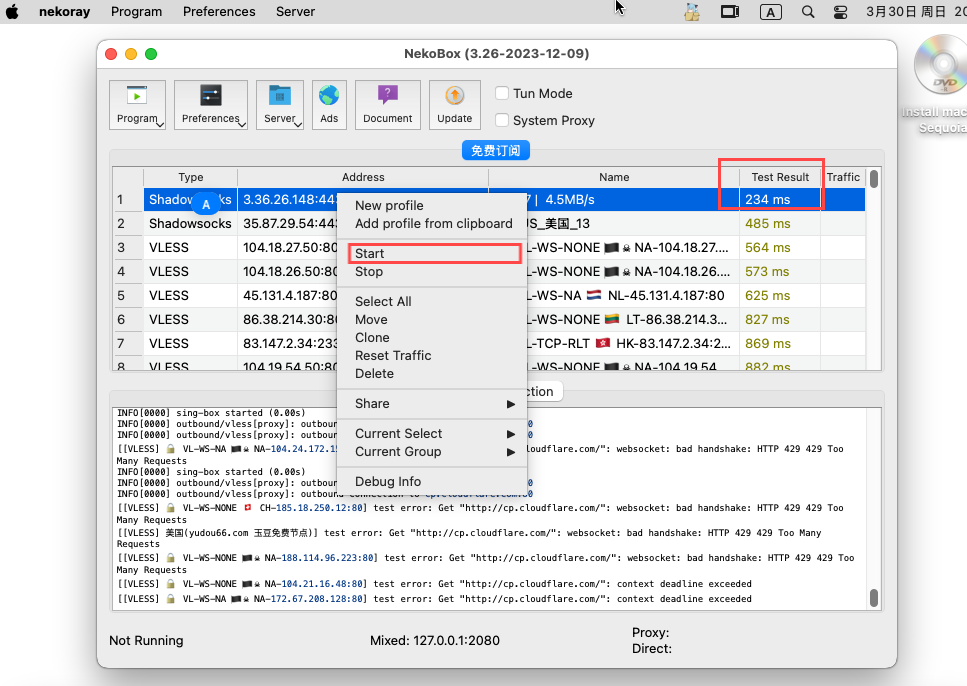Open the Preferences menu in menu bar
This screenshot has width=967, height=686.
coord(219,12)
